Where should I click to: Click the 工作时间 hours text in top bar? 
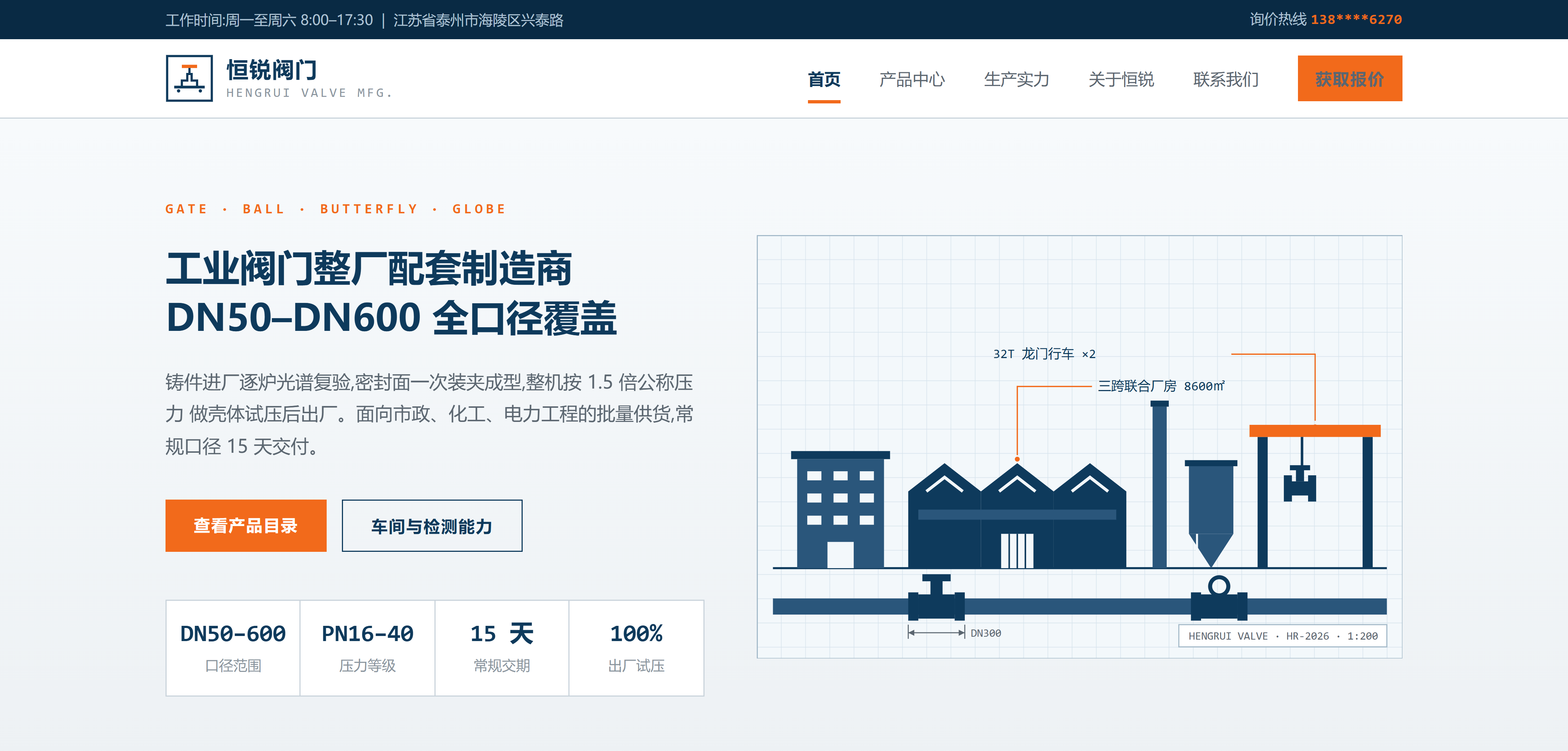[x=269, y=20]
